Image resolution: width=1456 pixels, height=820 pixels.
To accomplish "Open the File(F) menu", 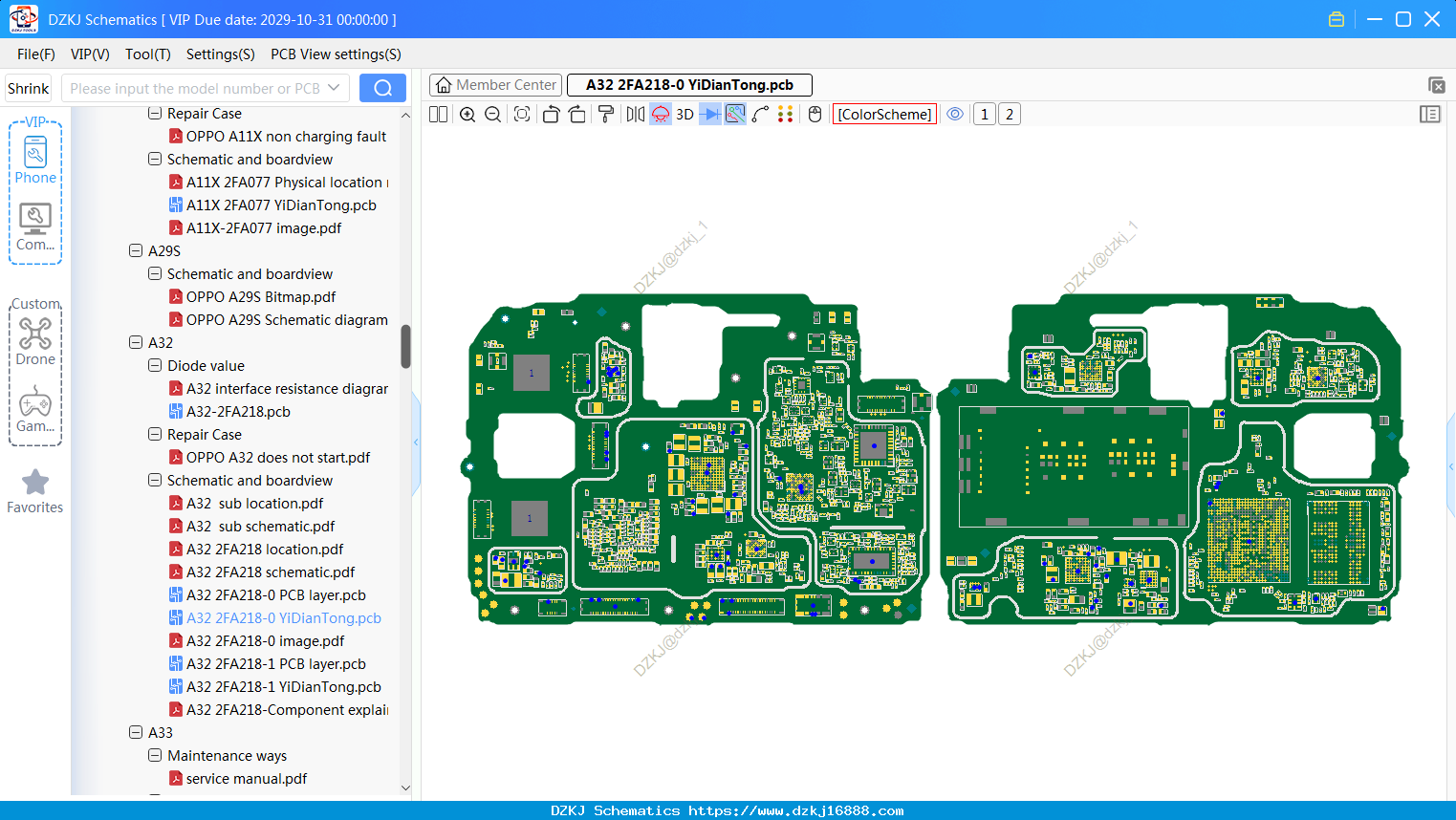I will point(36,54).
